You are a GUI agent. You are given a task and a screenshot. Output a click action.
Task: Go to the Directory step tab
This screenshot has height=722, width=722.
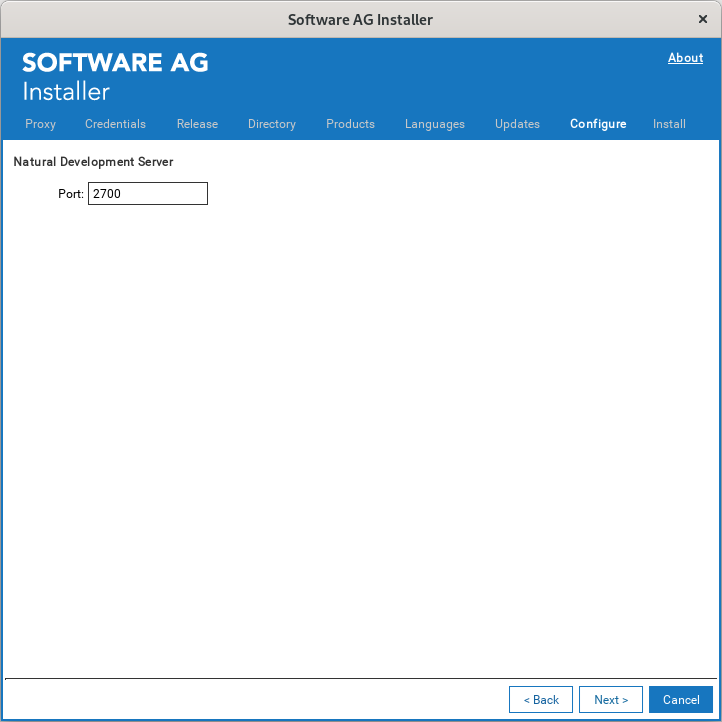(272, 124)
